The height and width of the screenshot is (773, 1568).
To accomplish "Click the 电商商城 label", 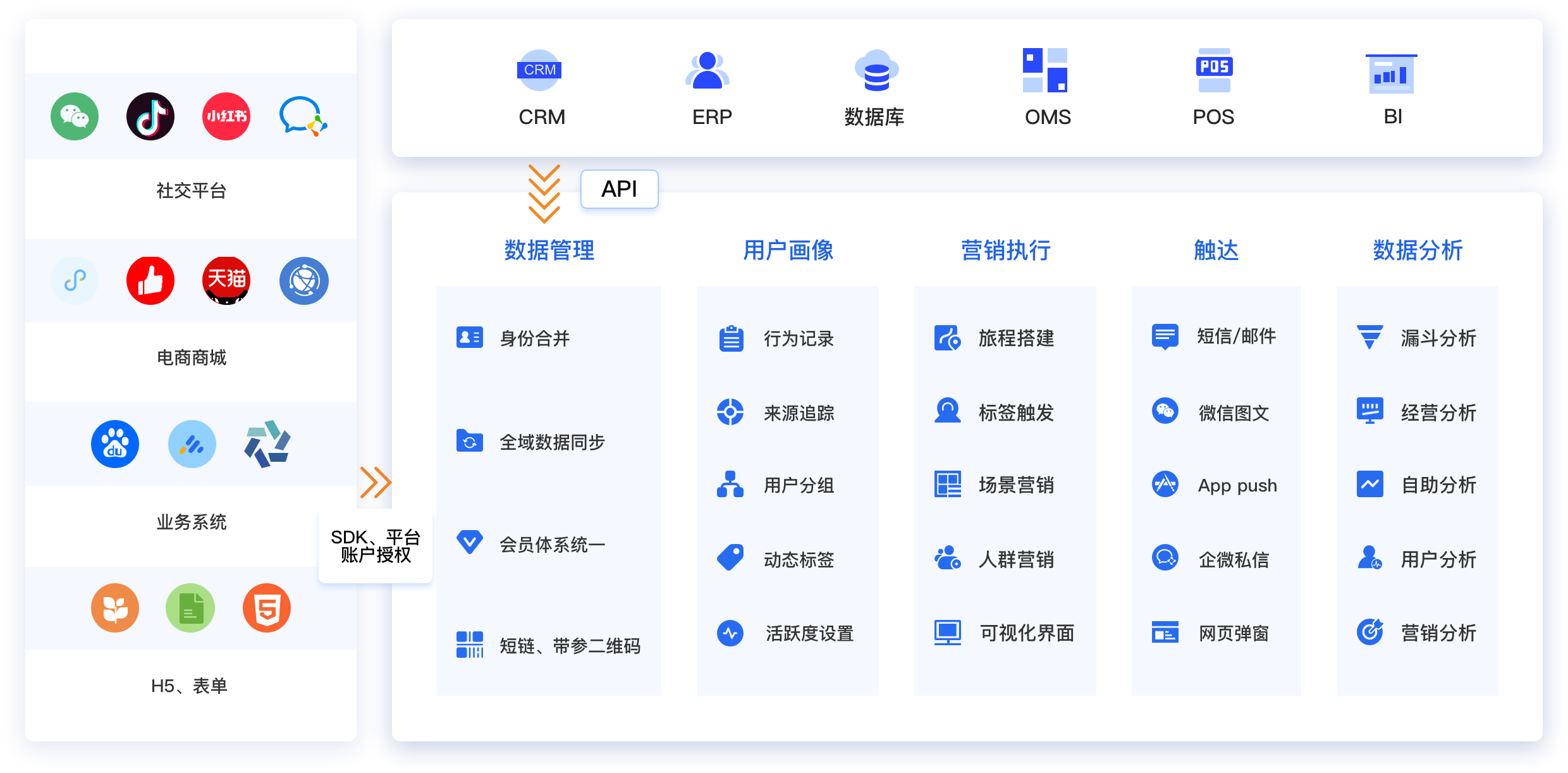I will [192, 358].
